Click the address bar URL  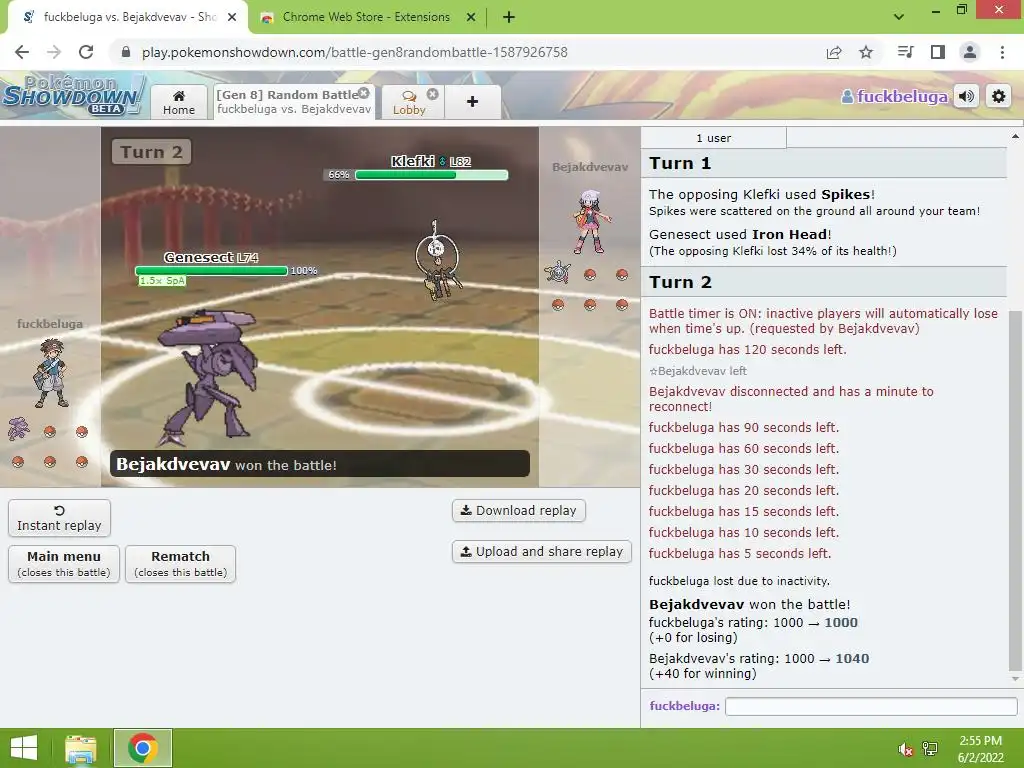[355, 52]
